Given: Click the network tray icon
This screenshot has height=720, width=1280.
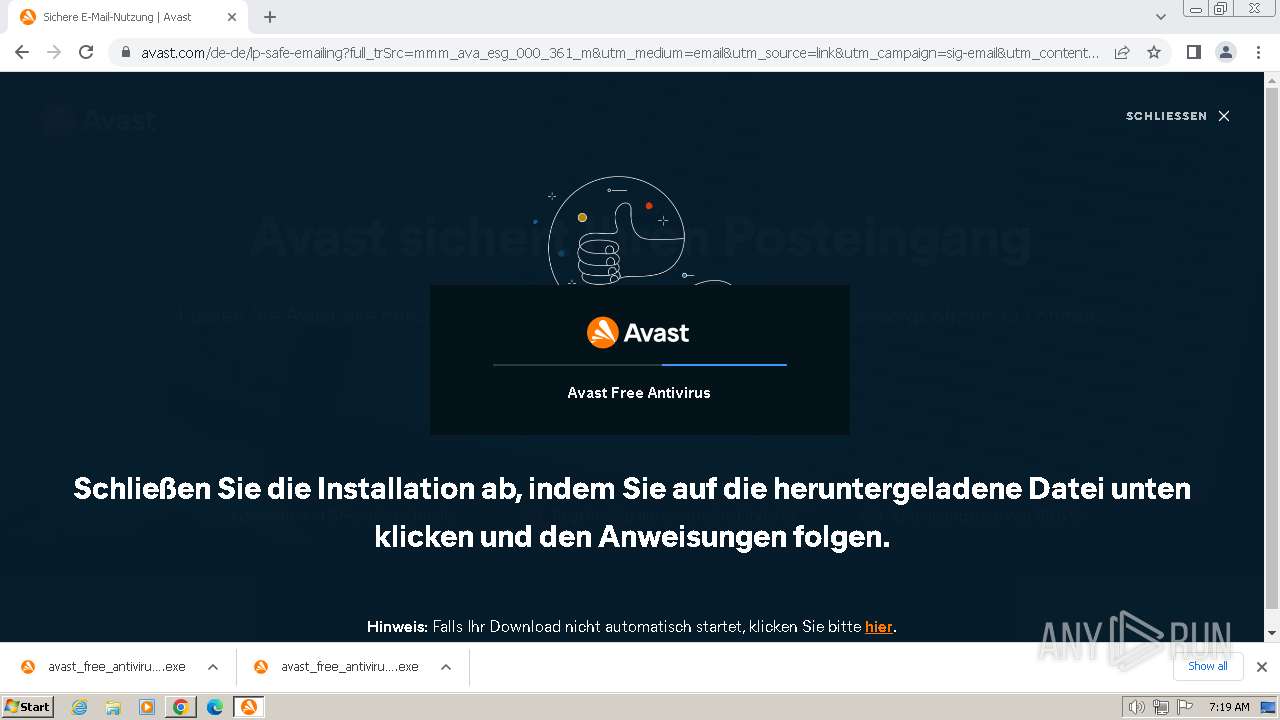Looking at the screenshot, I should [x=1160, y=707].
